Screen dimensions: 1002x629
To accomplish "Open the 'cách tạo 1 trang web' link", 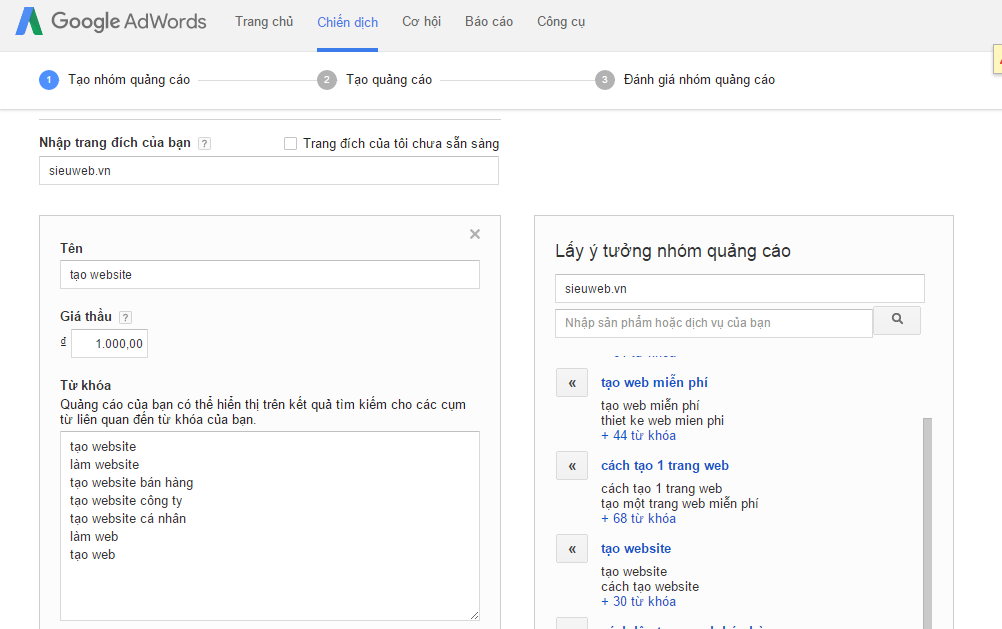I will [665, 465].
